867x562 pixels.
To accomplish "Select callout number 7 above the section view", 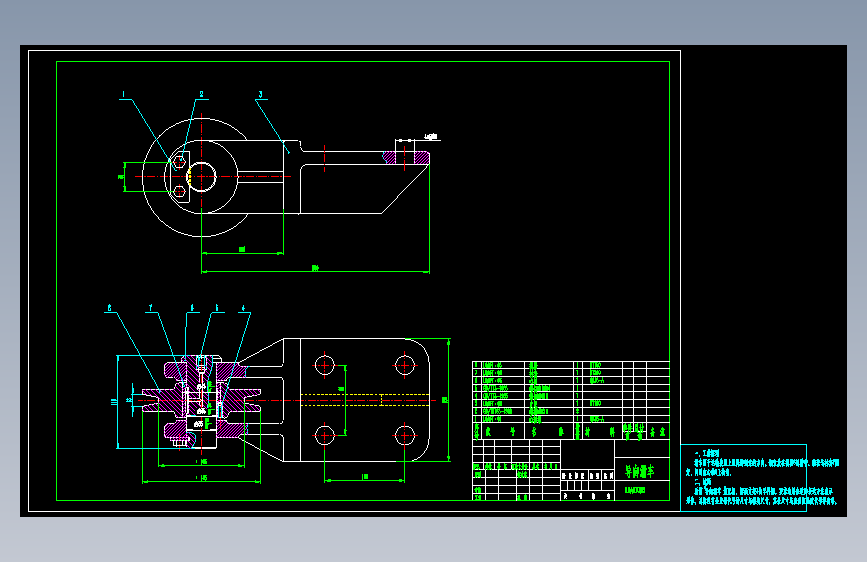I will (150, 308).
